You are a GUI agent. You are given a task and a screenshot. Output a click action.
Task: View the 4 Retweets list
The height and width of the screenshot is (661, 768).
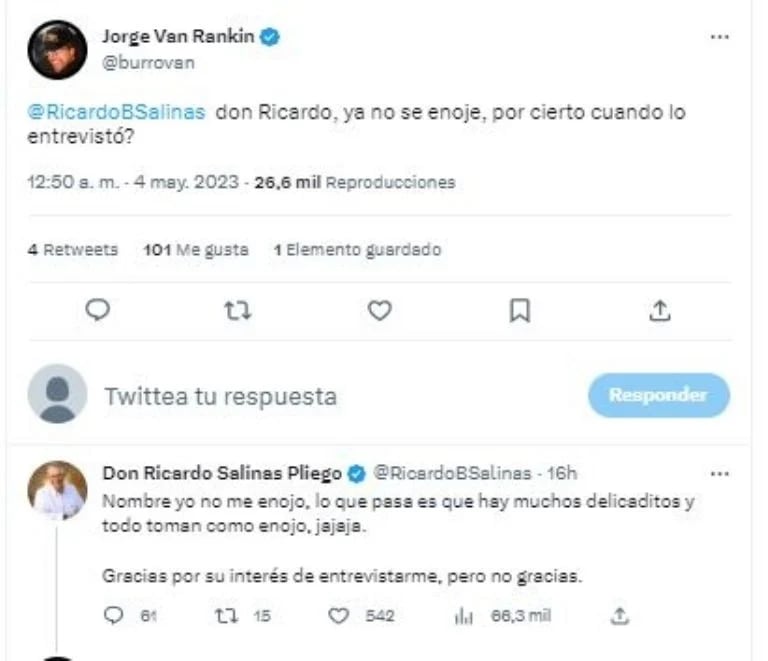[x=72, y=250]
